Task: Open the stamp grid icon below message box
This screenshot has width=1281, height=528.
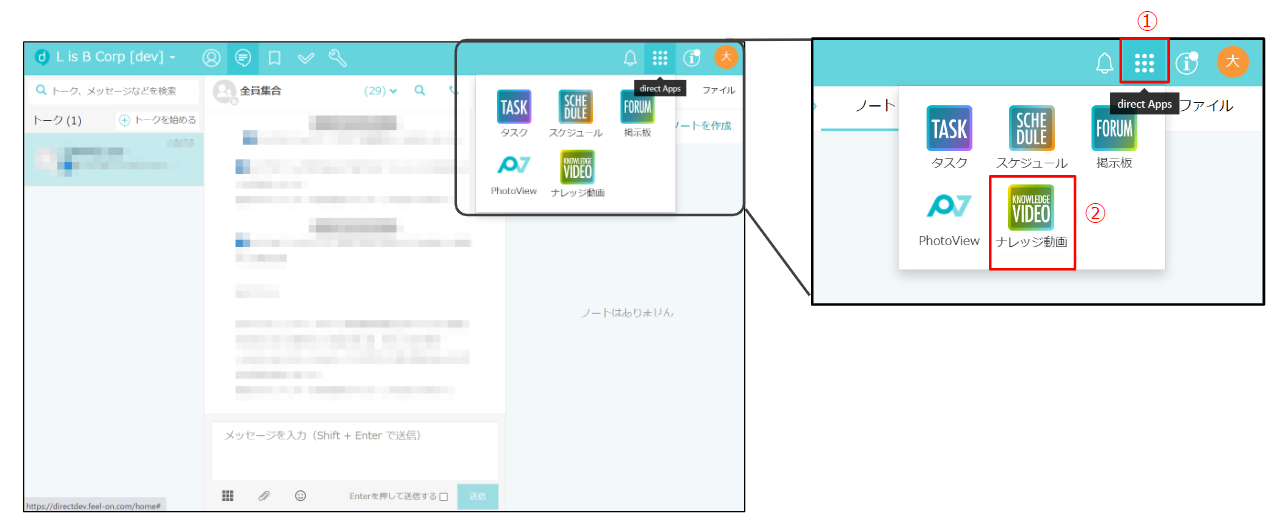Action: pyautogui.click(x=228, y=496)
